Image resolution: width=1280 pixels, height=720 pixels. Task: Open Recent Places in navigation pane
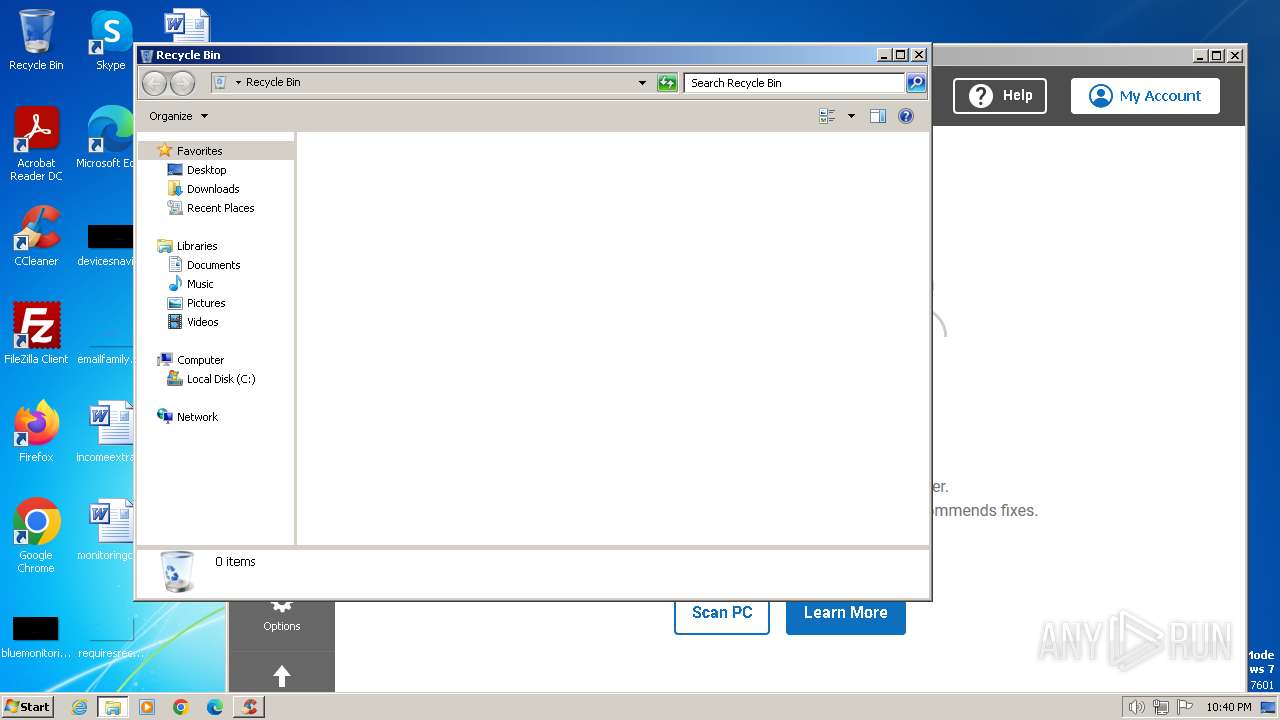pyautogui.click(x=220, y=208)
